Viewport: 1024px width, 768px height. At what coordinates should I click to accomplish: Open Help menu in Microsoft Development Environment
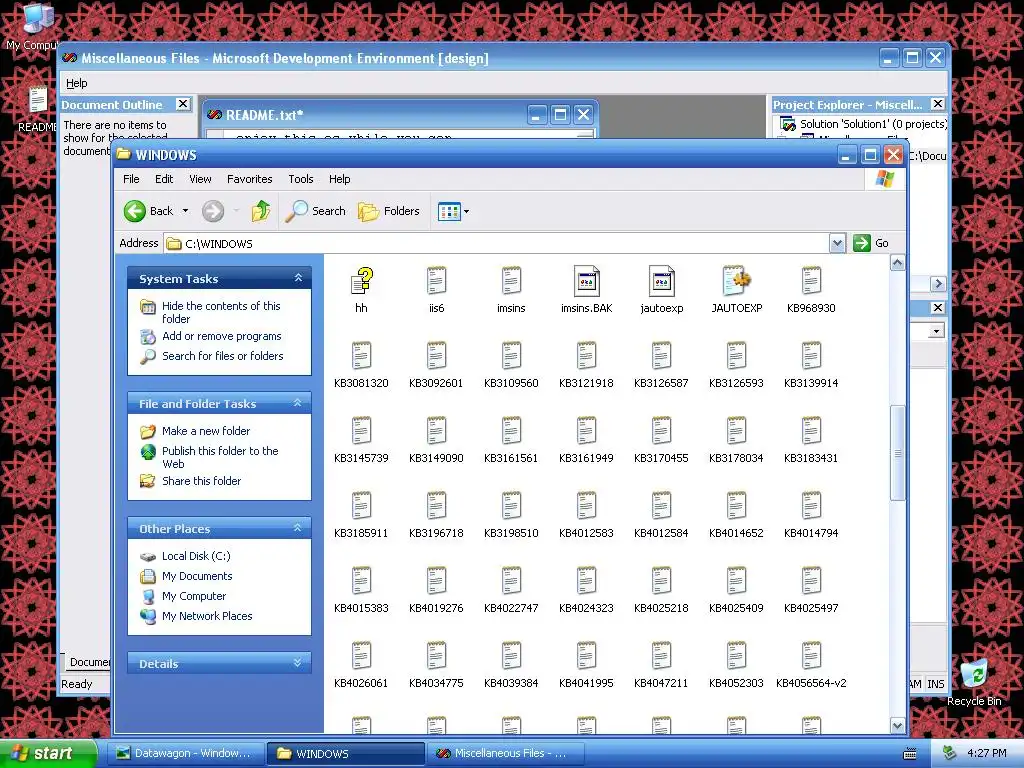76,83
